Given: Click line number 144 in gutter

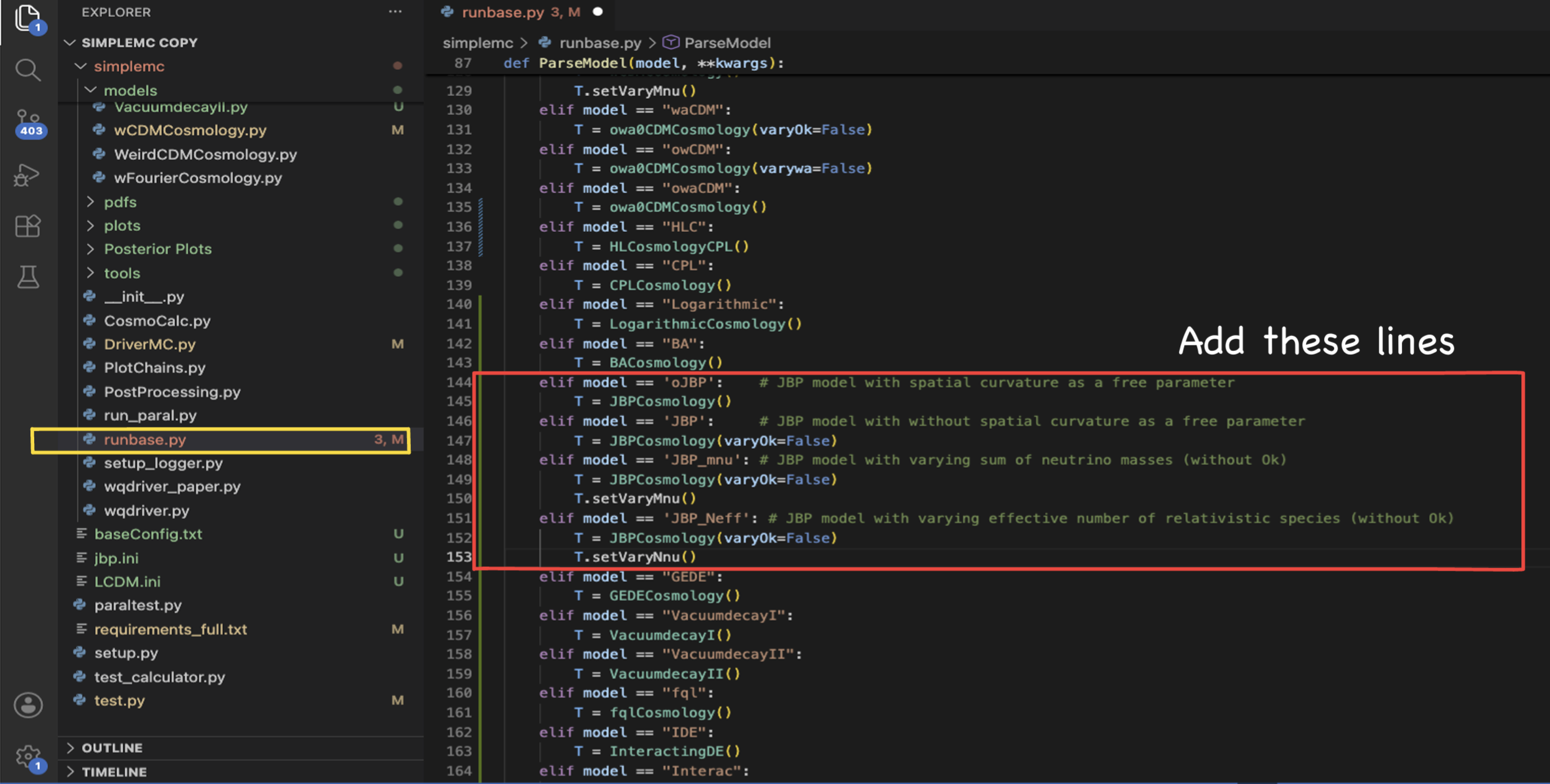Looking at the screenshot, I should [459, 383].
